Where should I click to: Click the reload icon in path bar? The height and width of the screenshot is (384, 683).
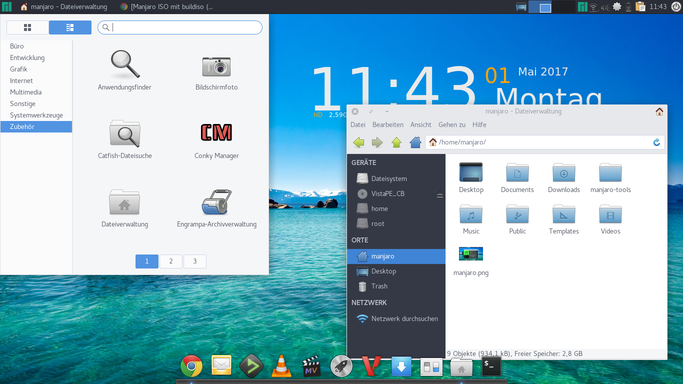click(x=656, y=142)
